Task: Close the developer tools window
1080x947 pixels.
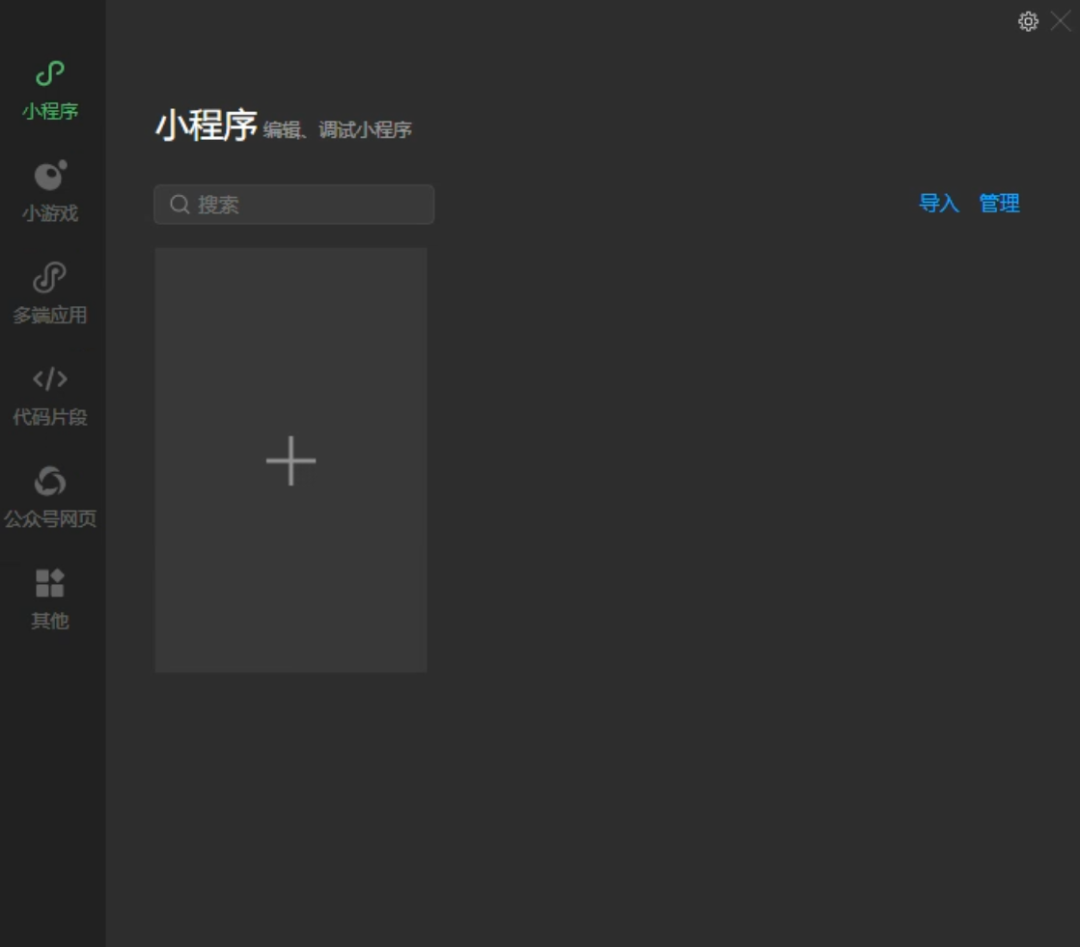Action: 1060,21
